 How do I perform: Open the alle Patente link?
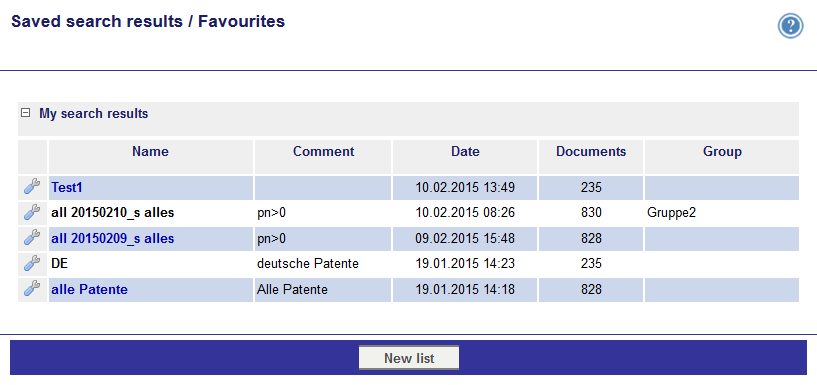pos(89,290)
